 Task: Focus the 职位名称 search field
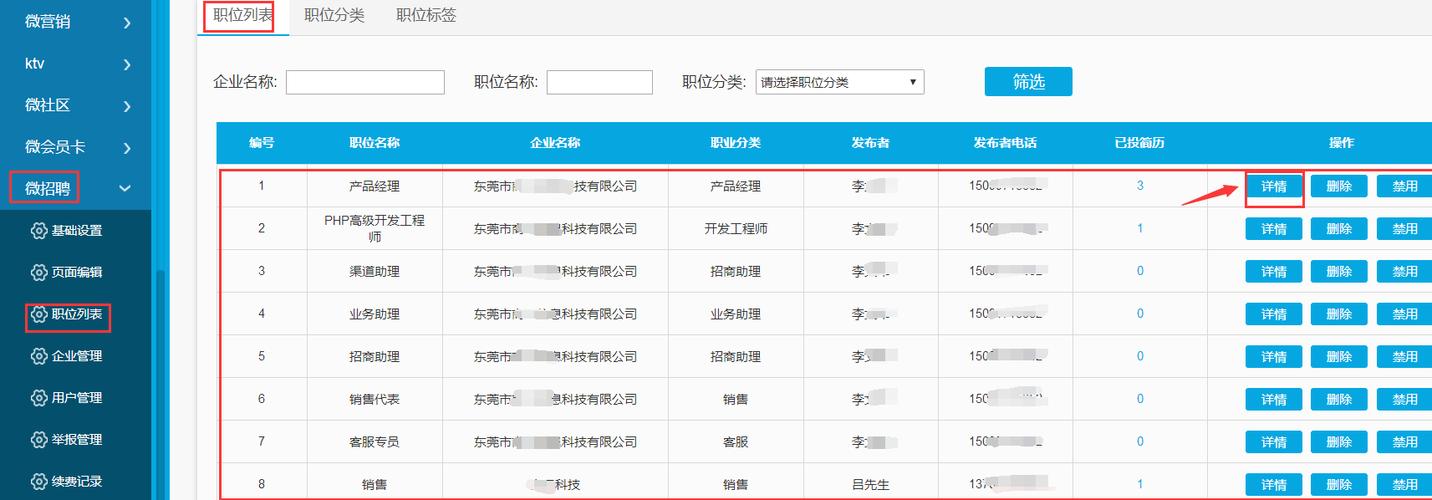pyautogui.click(x=599, y=83)
